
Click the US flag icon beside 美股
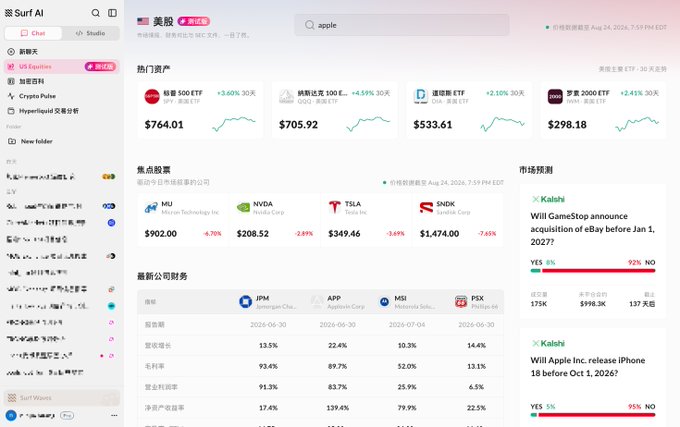[143, 21]
